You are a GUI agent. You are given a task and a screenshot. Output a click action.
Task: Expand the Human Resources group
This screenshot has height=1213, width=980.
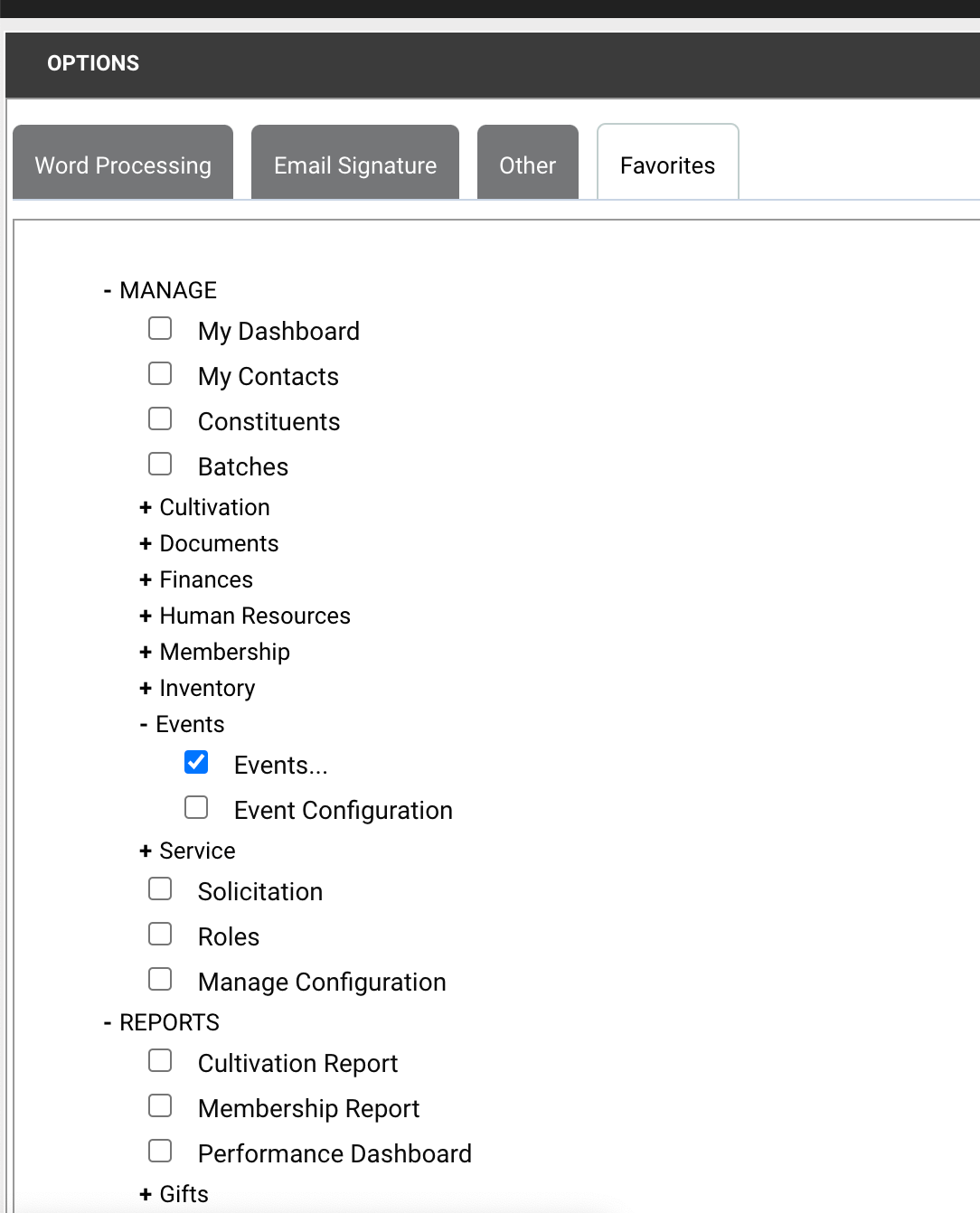tap(145, 616)
